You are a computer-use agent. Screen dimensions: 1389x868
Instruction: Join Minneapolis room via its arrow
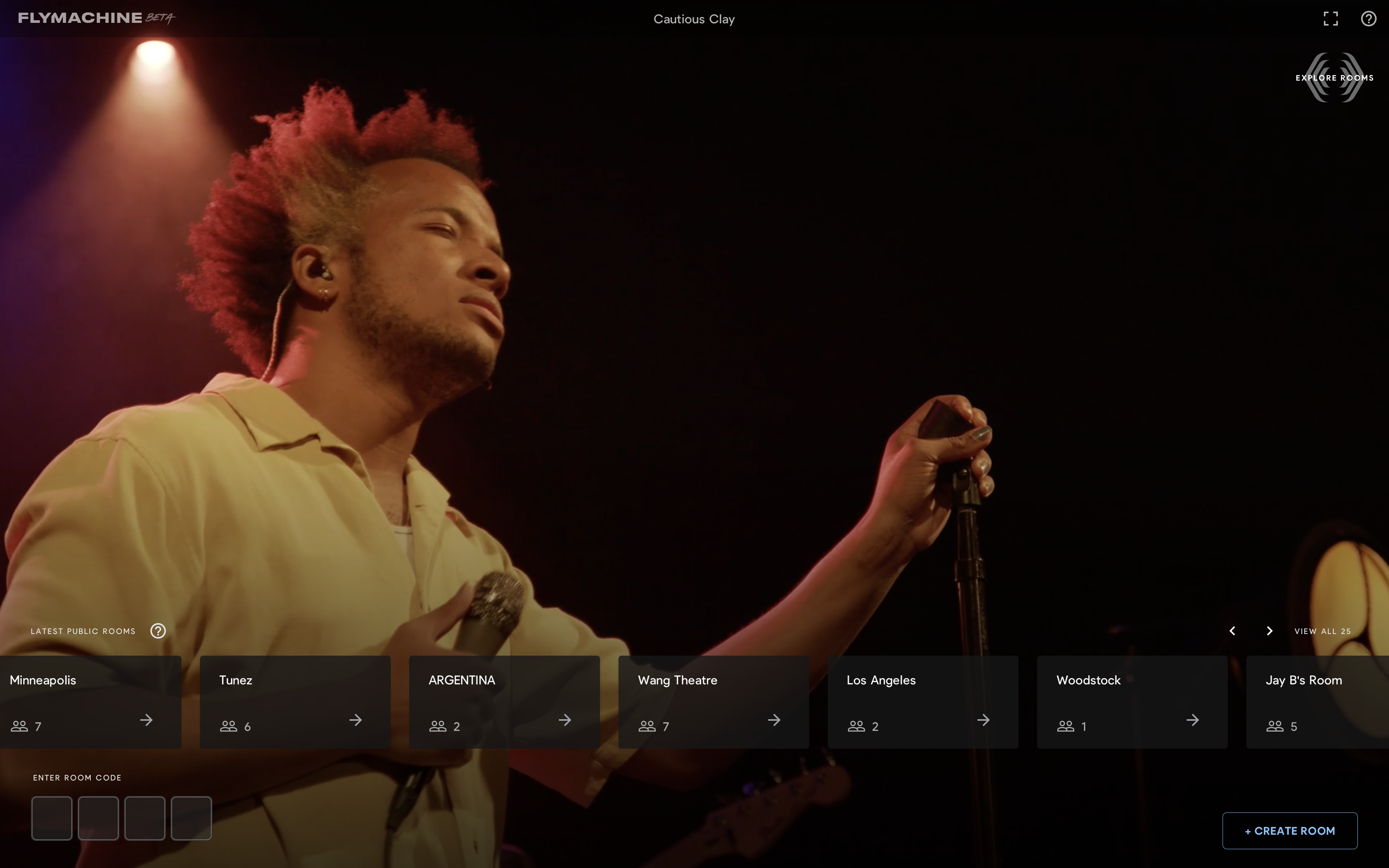click(x=146, y=720)
